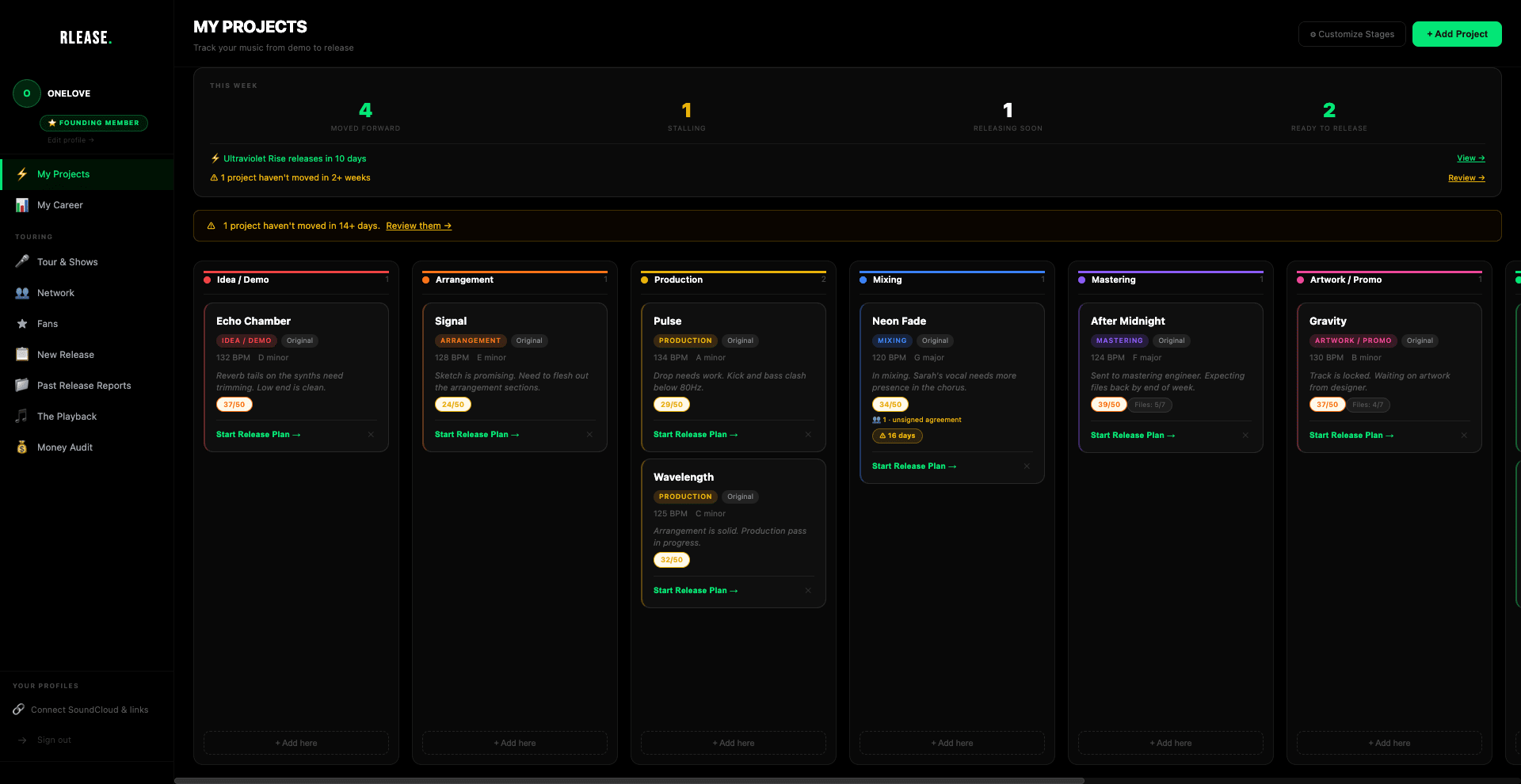Click Review them link in warning banner
Viewport: 1521px width, 784px height.
pos(418,226)
